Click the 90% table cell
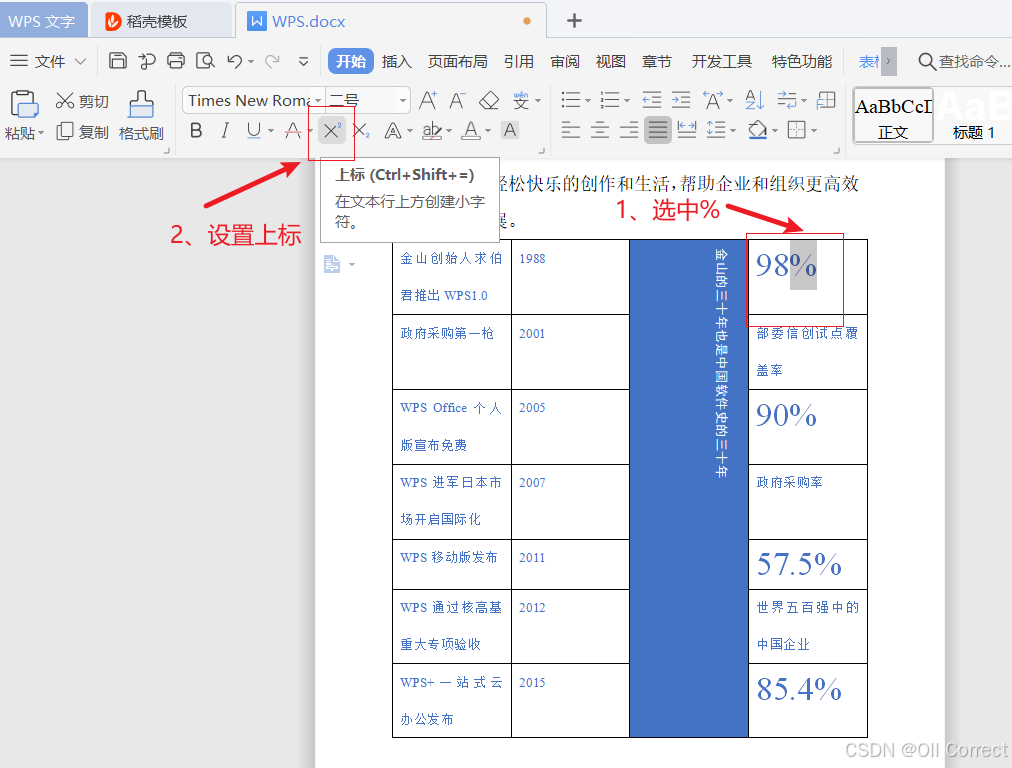Image resolution: width=1012 pixels, height=768 pixels. click(807, 427)
